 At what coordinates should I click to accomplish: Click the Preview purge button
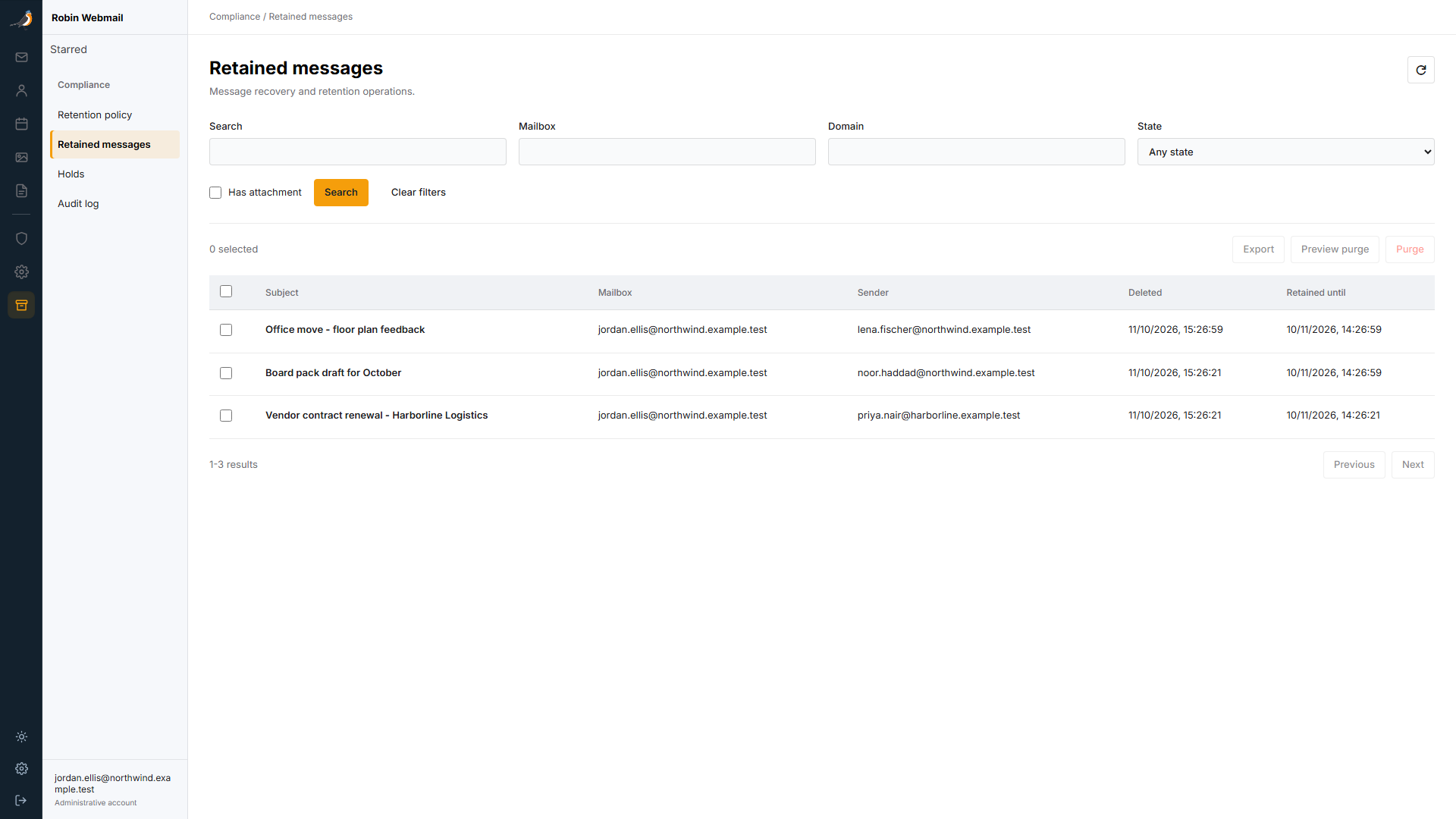point(1335,249)
